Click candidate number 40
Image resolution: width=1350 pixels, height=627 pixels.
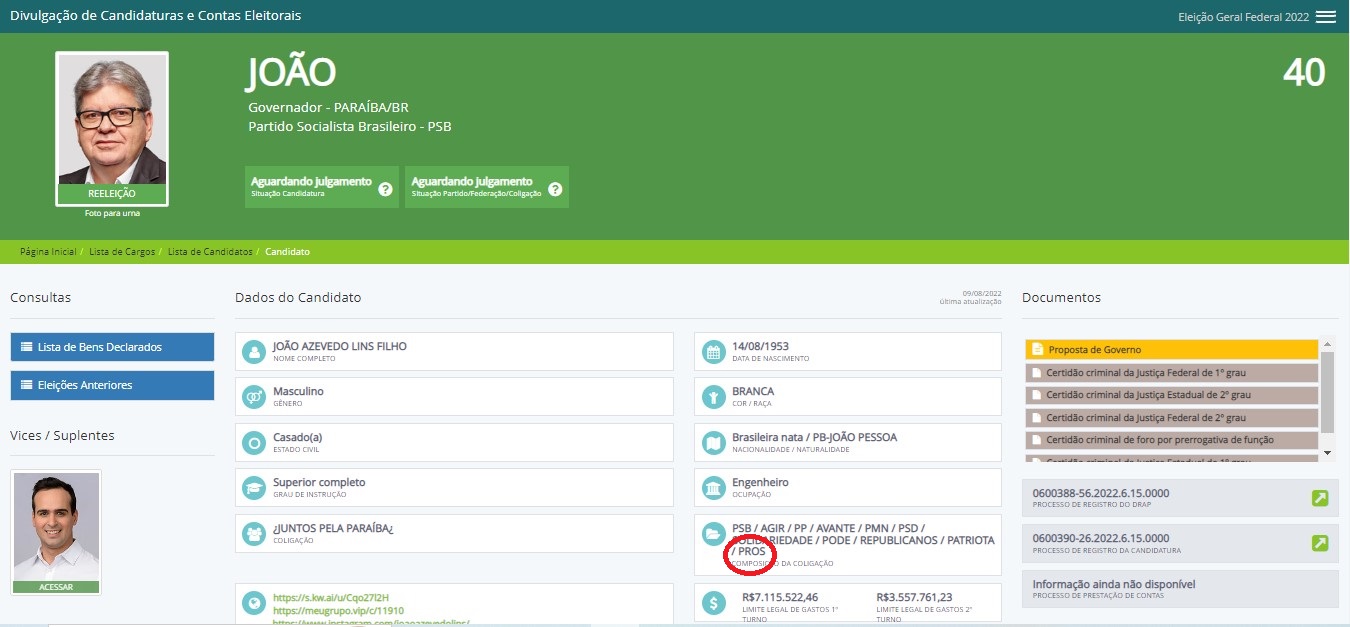(x=1303, y=73)
